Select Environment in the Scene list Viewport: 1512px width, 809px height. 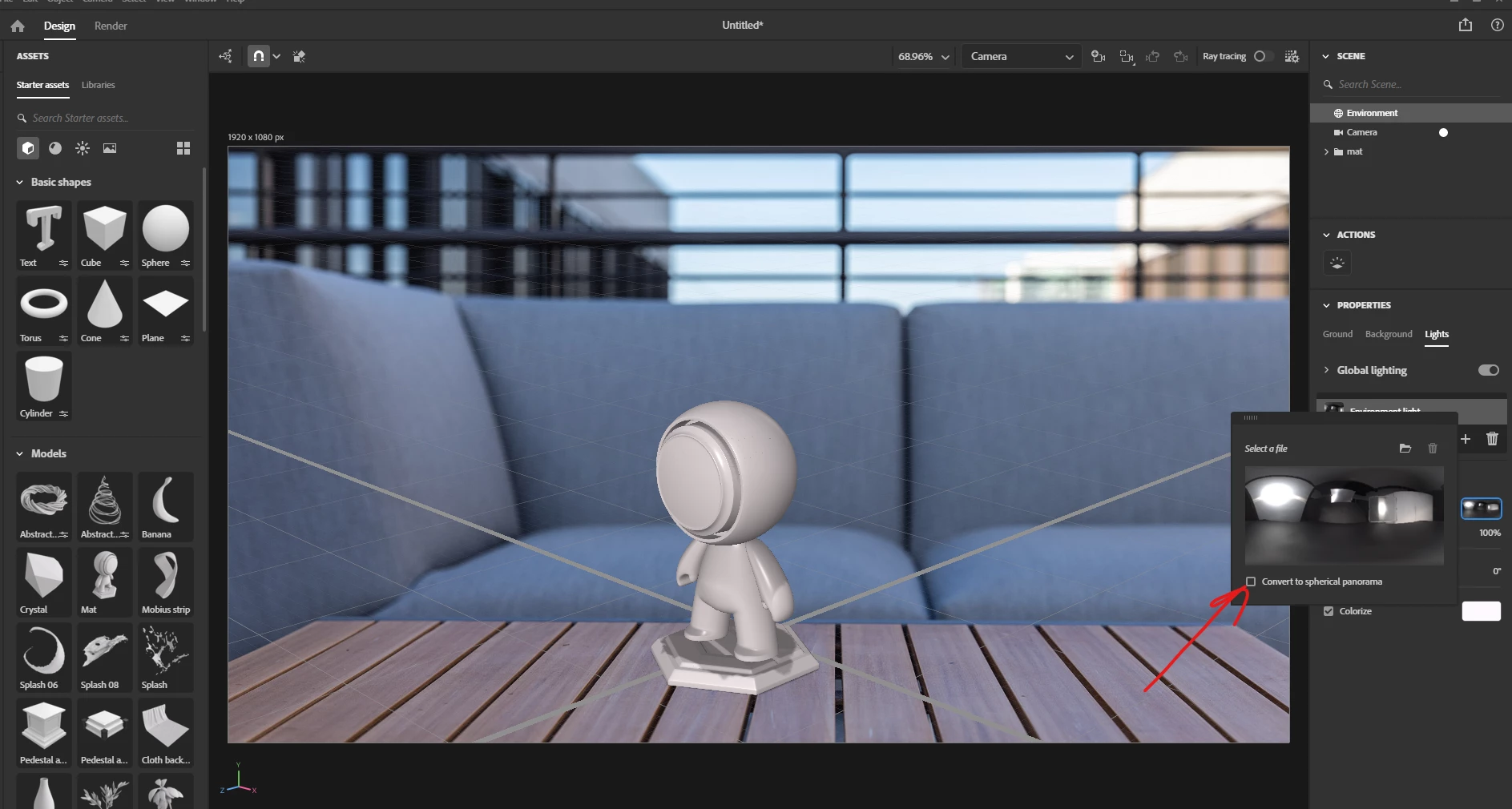(1411, 113)
